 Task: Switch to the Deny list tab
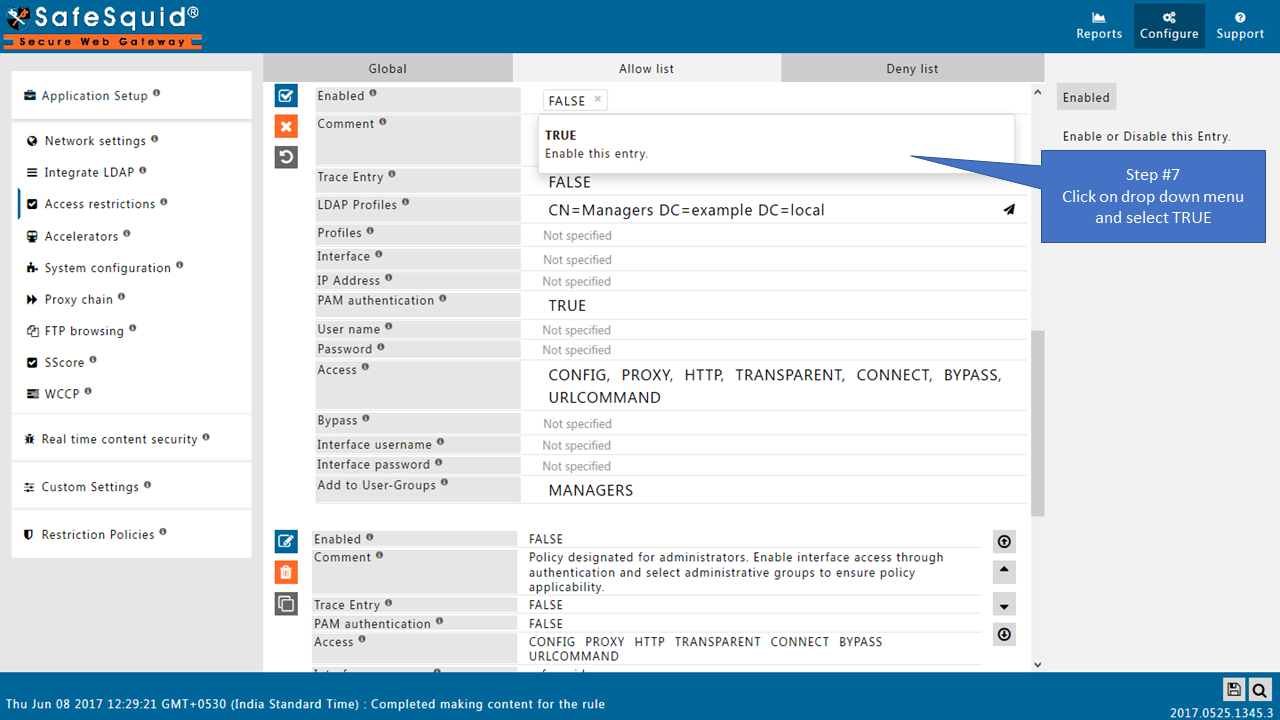[912, 69]
